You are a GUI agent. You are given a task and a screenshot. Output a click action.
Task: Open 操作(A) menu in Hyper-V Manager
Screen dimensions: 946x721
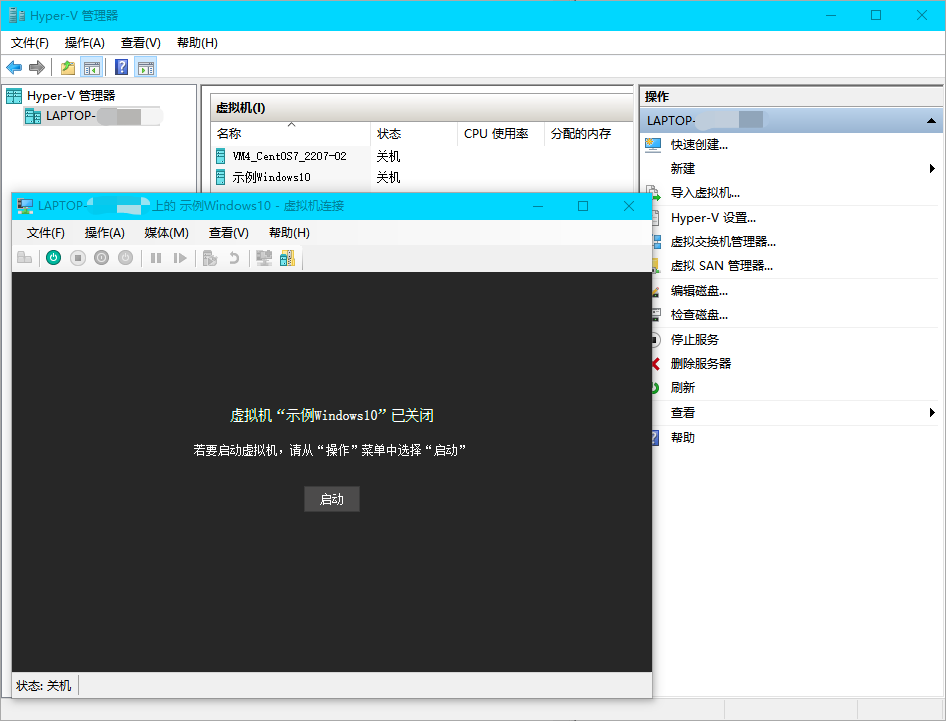(84, 43)
